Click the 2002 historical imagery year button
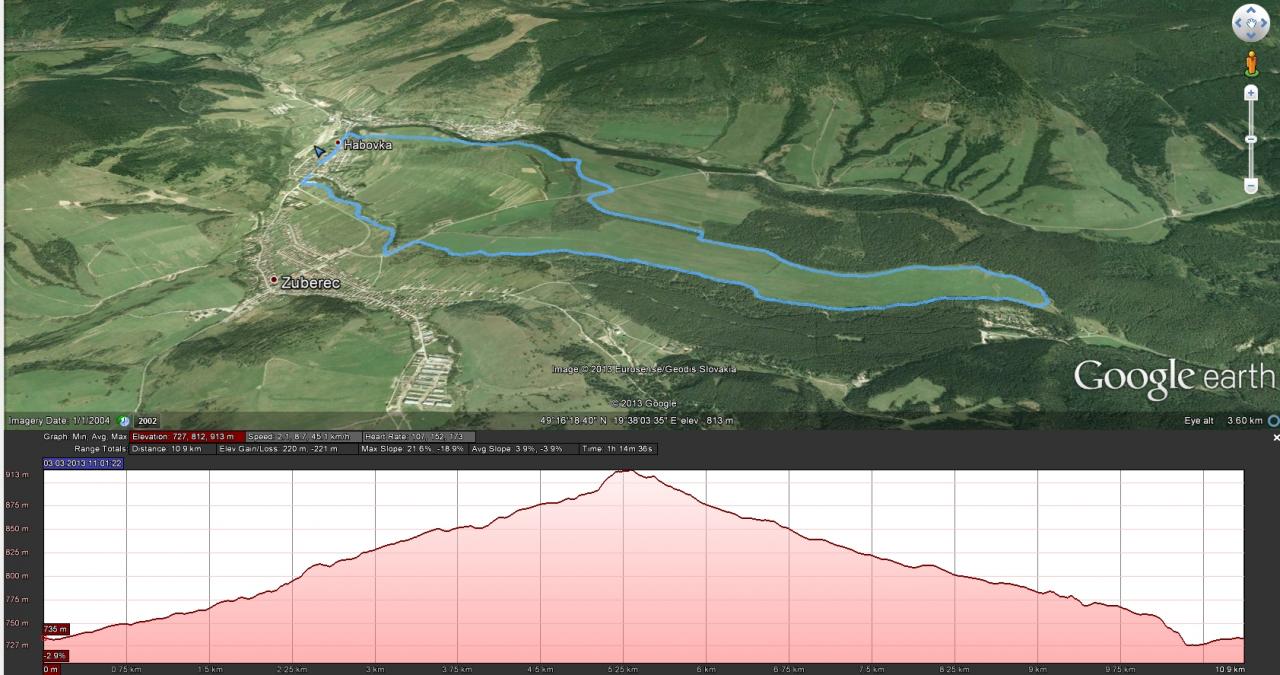This screenshot has height=675, width=1280. 147,421
